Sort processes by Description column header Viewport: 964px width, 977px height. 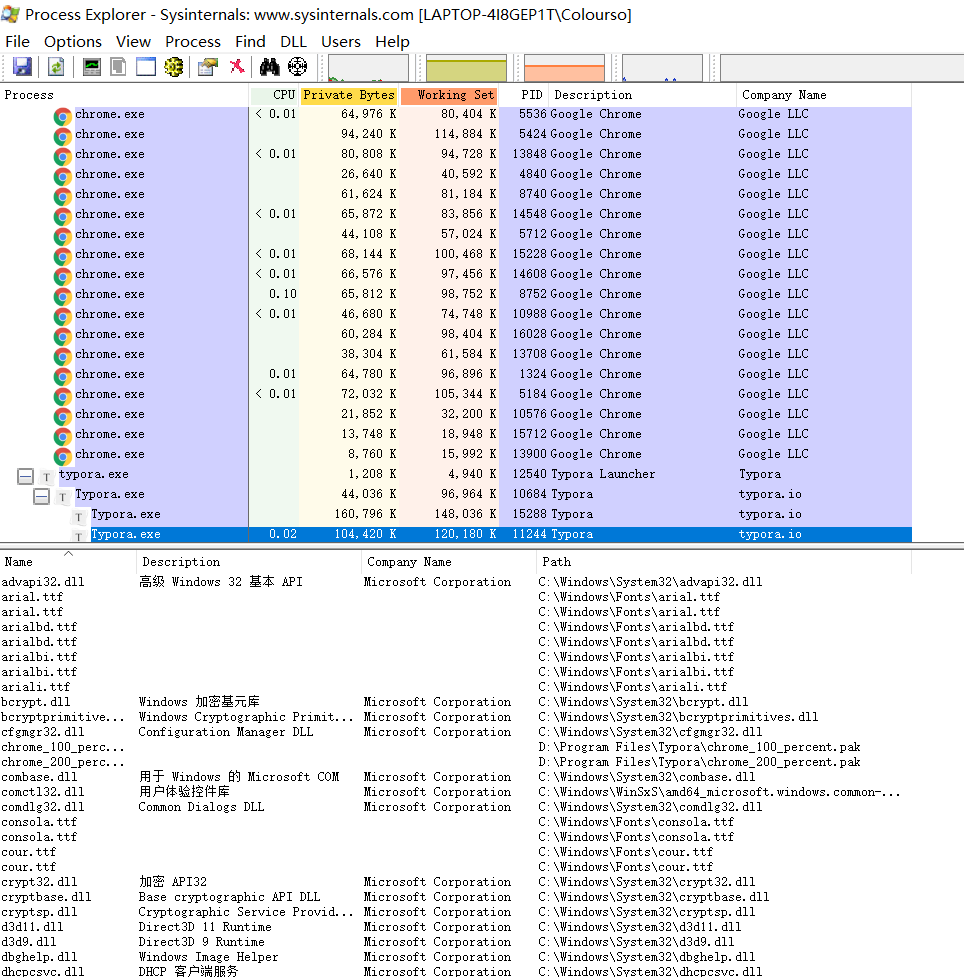click(643, 95)
